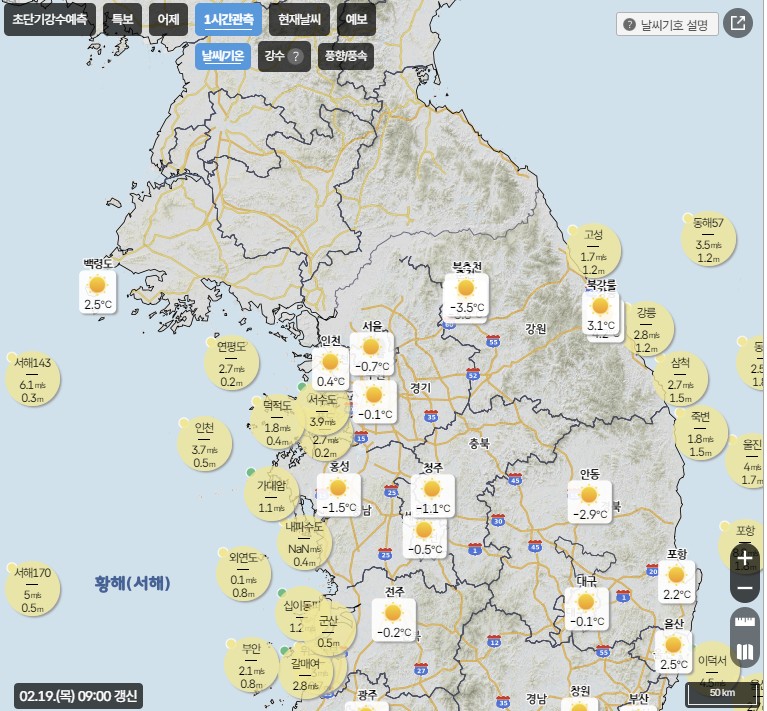Select the ruler distance measuring tool
The image size is (767, 711).
tap(745, 622)
